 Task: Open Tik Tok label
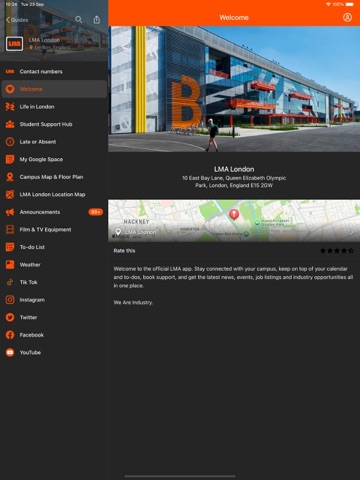28,282
